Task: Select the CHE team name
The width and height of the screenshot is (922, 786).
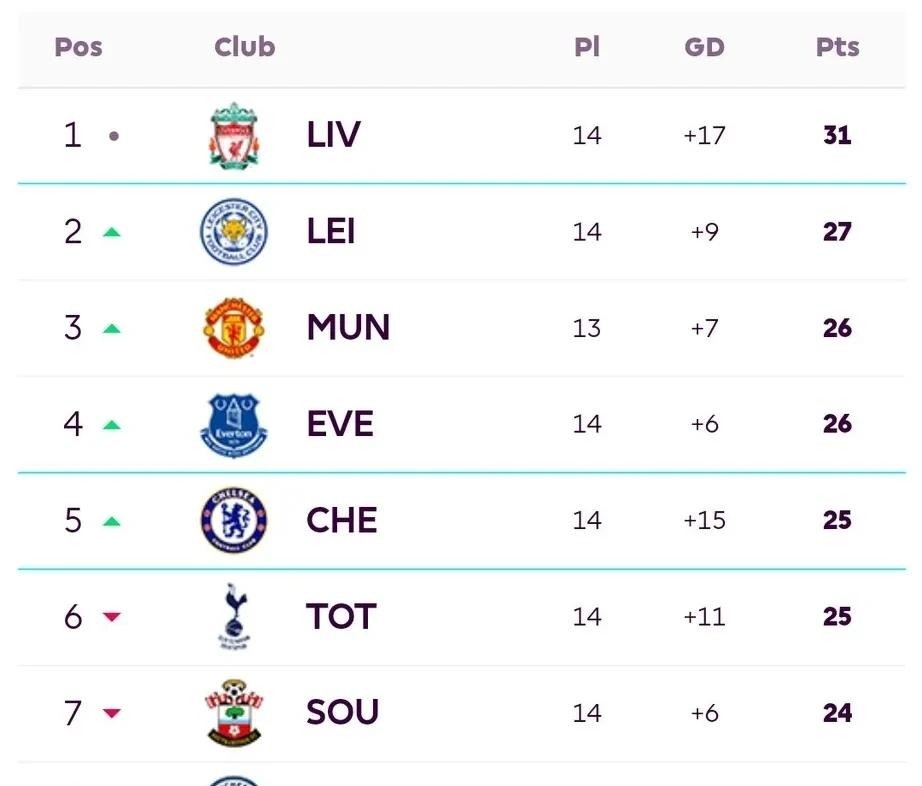Action: click(x=342, y=520)
